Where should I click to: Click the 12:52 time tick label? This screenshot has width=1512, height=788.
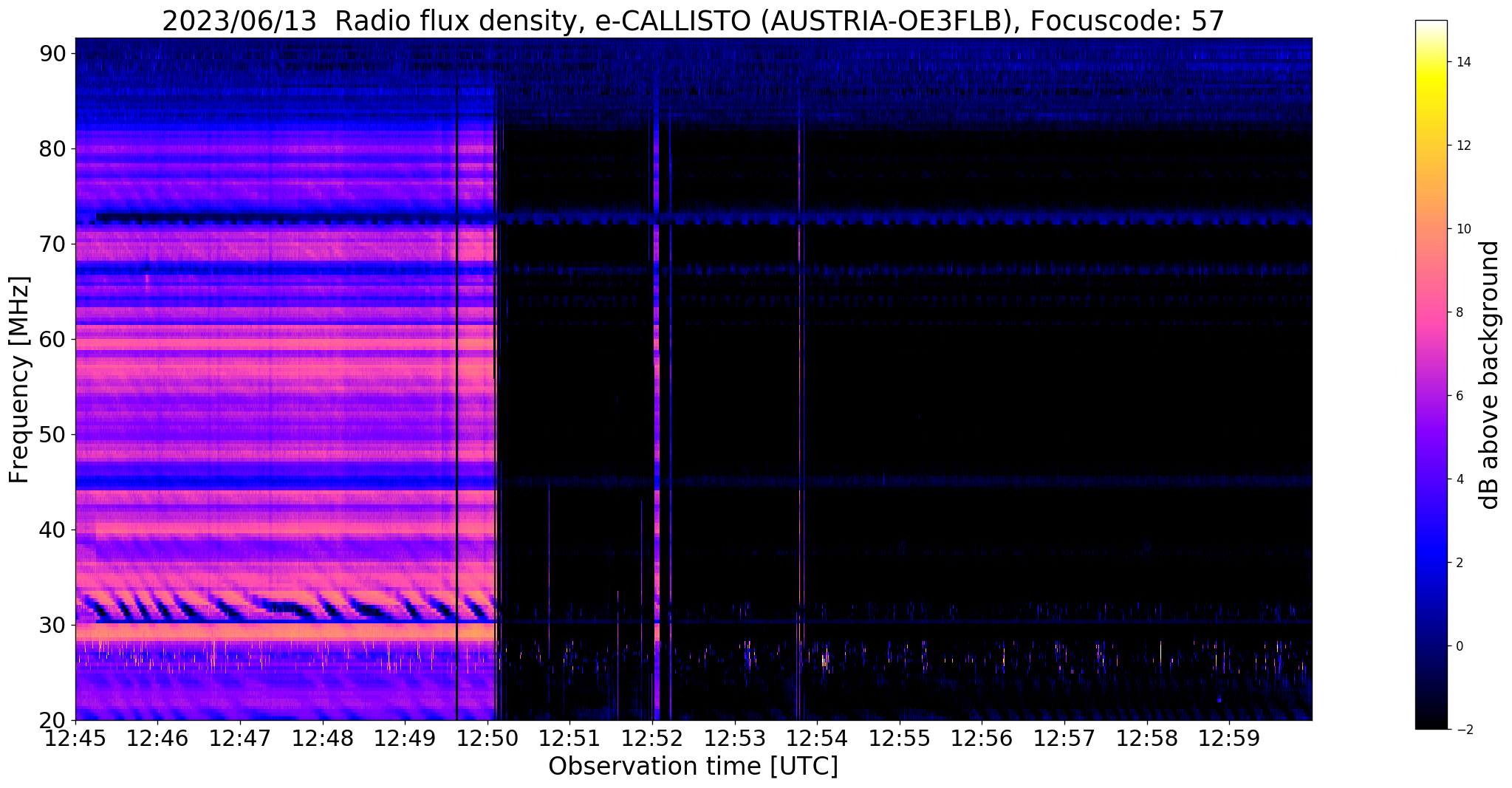(652, 738)
